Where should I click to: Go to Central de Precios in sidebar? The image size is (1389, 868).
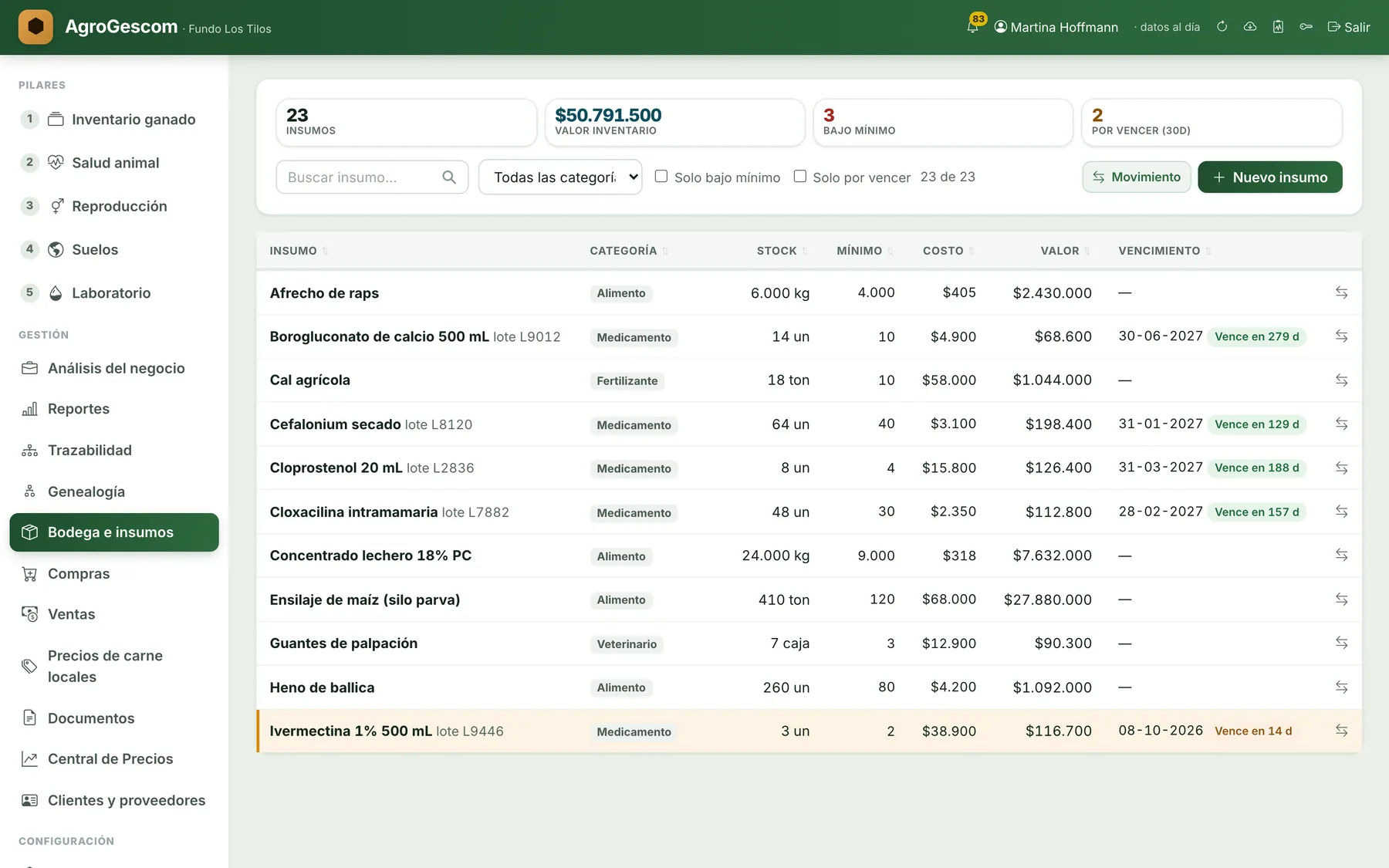114,759
